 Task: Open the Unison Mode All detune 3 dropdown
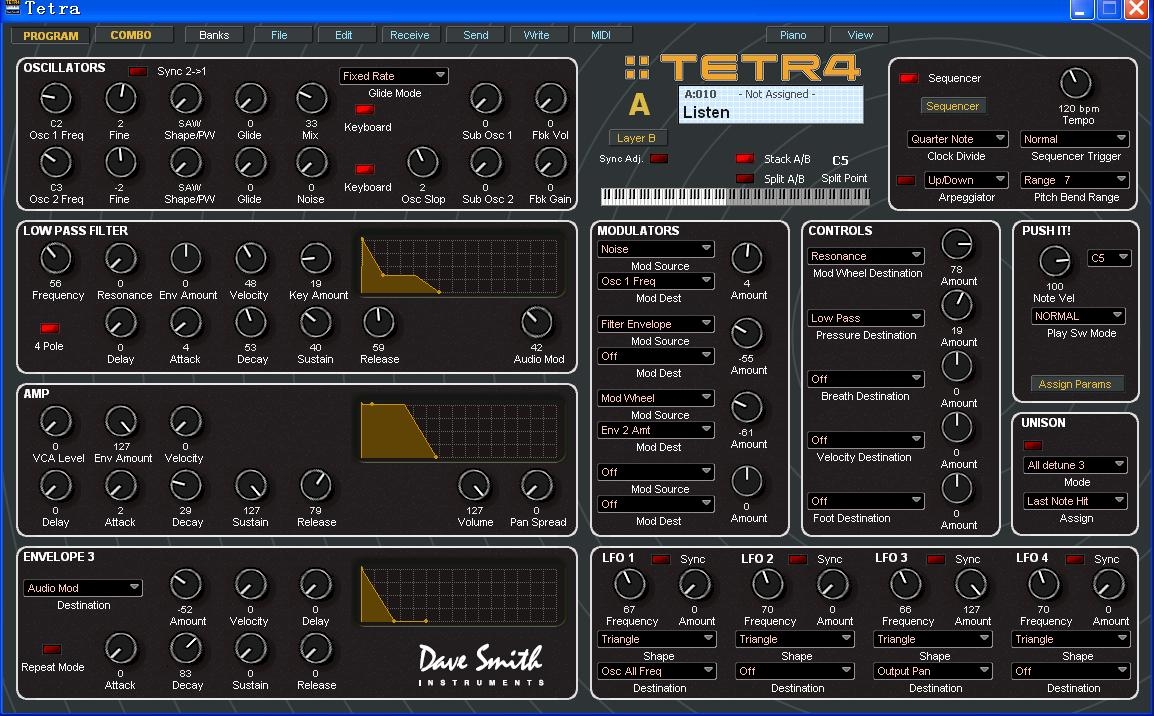click(x=1076, y=465)
